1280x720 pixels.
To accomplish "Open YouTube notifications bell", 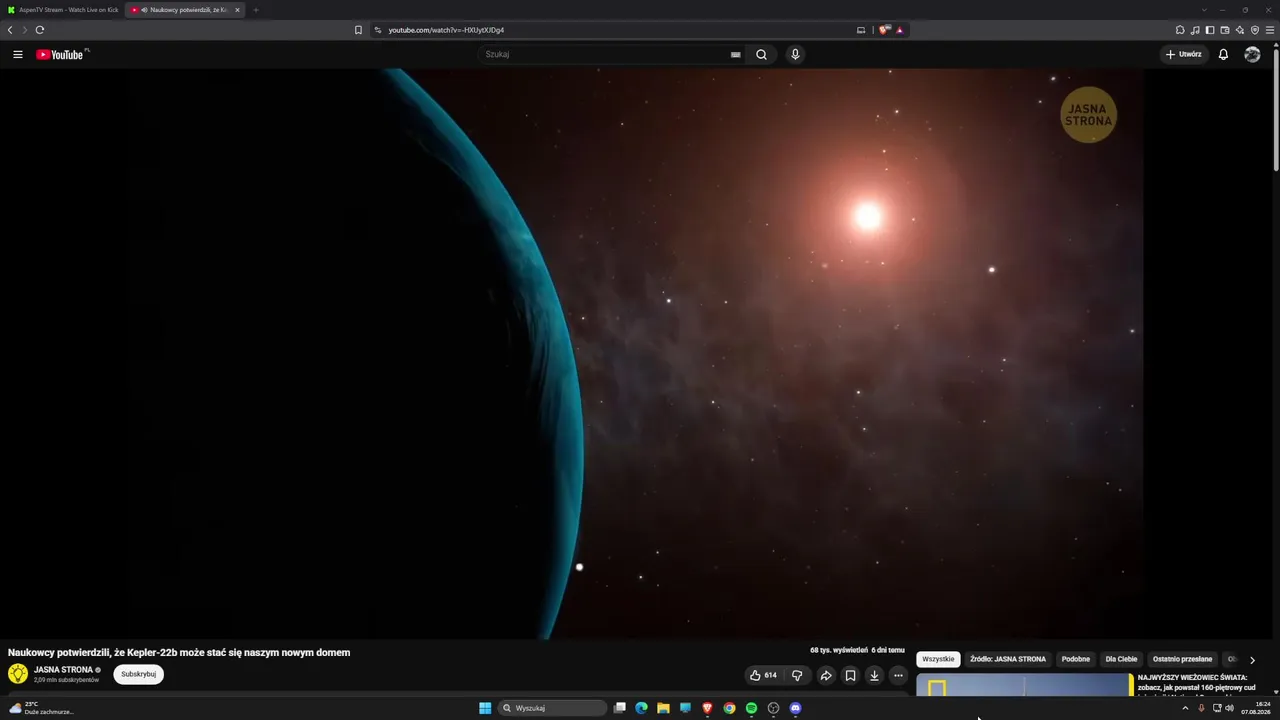I will pyautogui.click(x=1223, y=54).
